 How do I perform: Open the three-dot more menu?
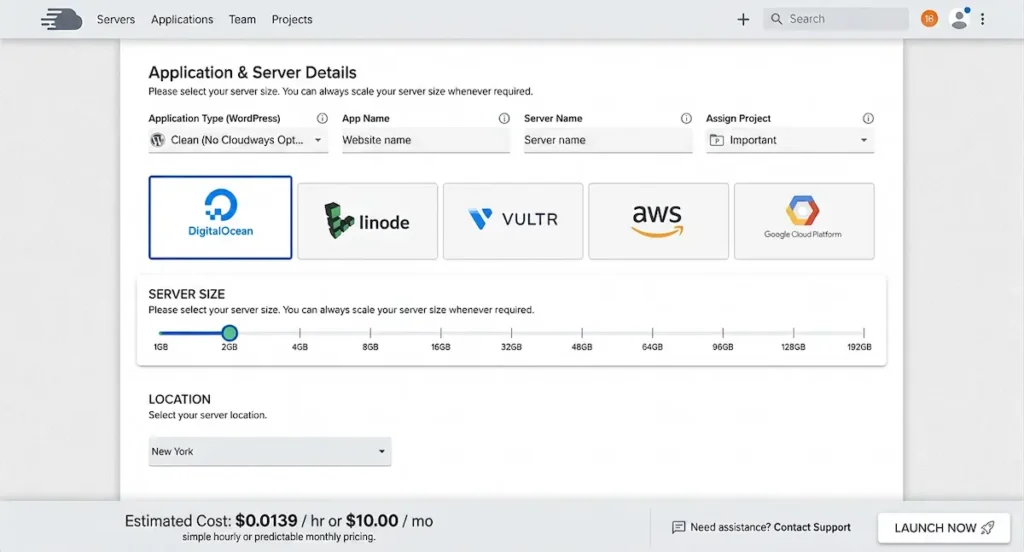pyautogui.click(x=982, y=20)
